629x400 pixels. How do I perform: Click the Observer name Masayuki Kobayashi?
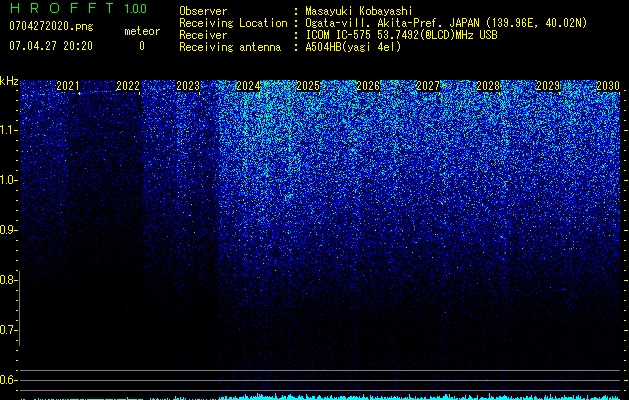click(359, 12)
